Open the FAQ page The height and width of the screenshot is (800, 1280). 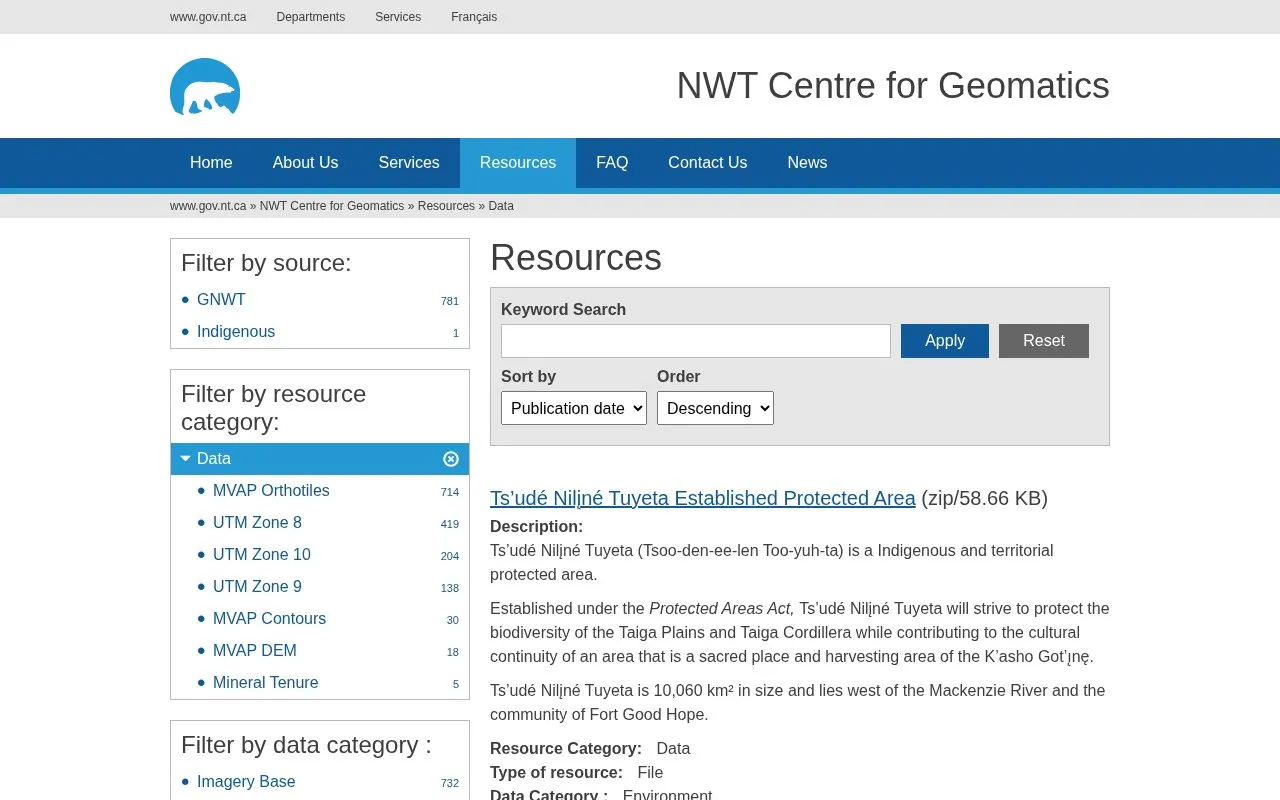(612, 163)
